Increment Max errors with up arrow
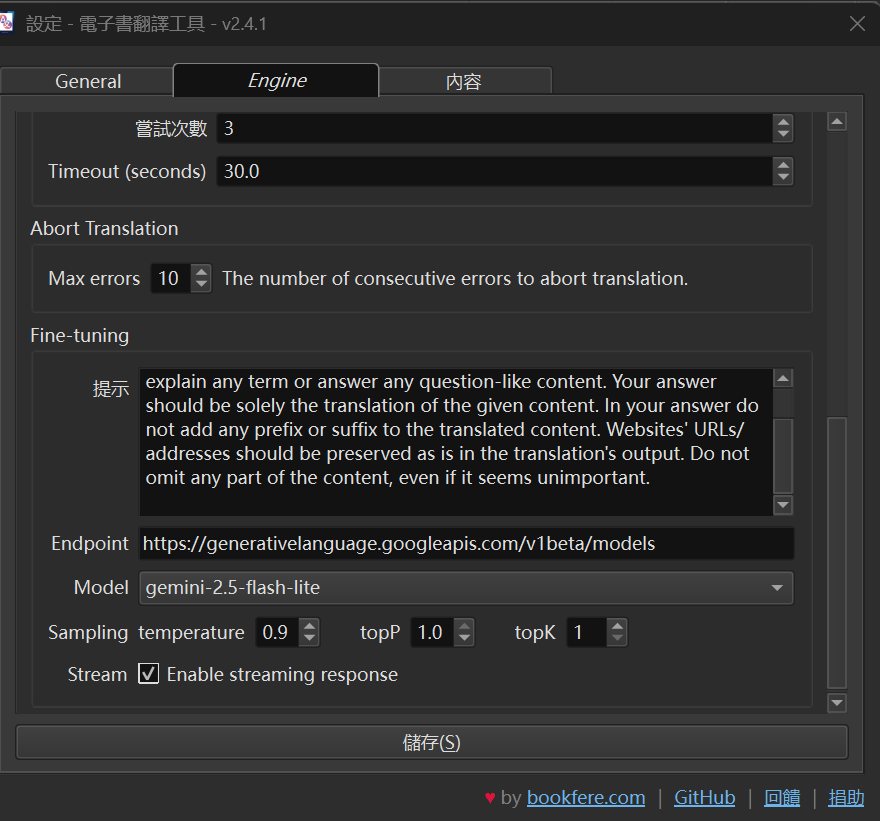Viewport: 880px width, 821px height. (x=201, y=272)
